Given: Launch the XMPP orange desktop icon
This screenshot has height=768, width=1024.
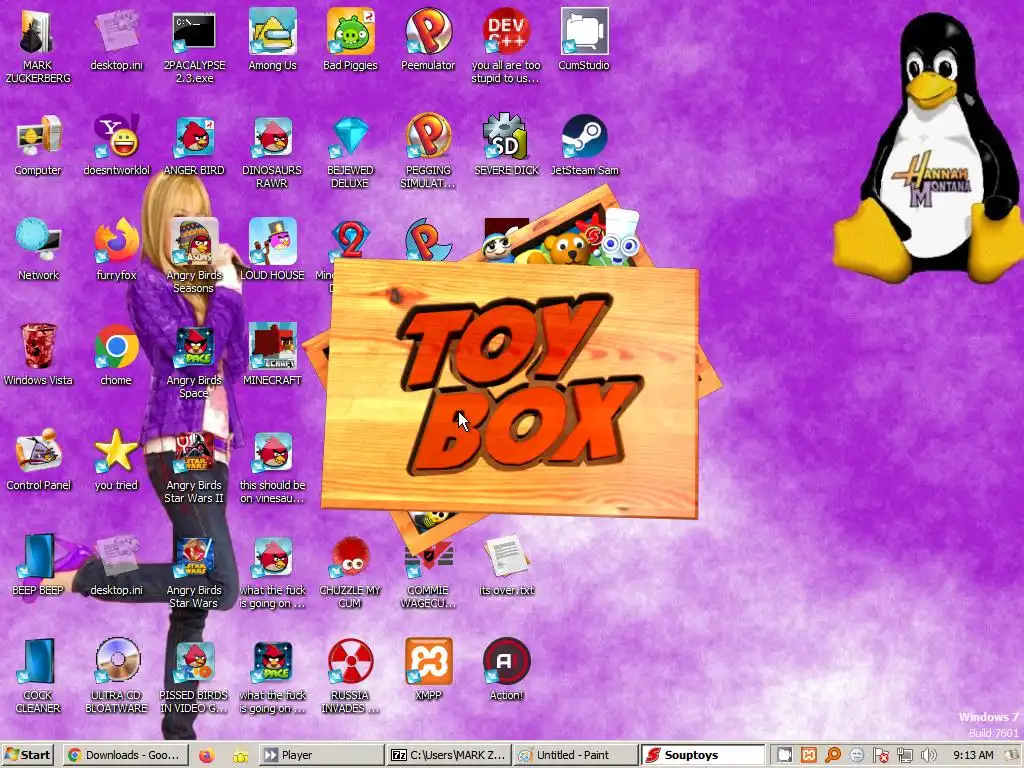Looking at the screenshot, I should (428, 662).
